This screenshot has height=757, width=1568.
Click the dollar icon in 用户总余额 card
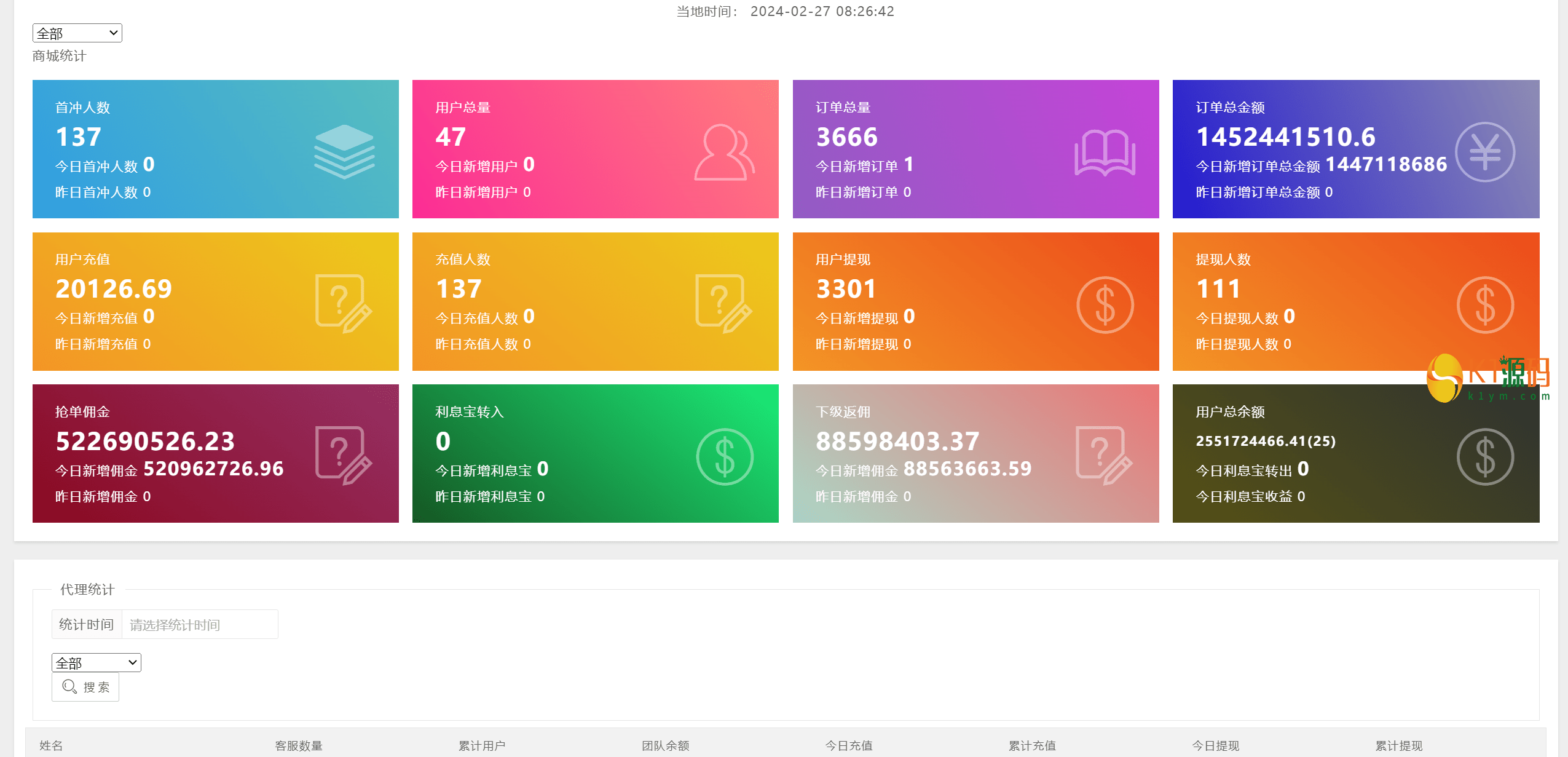point(1484,456)
